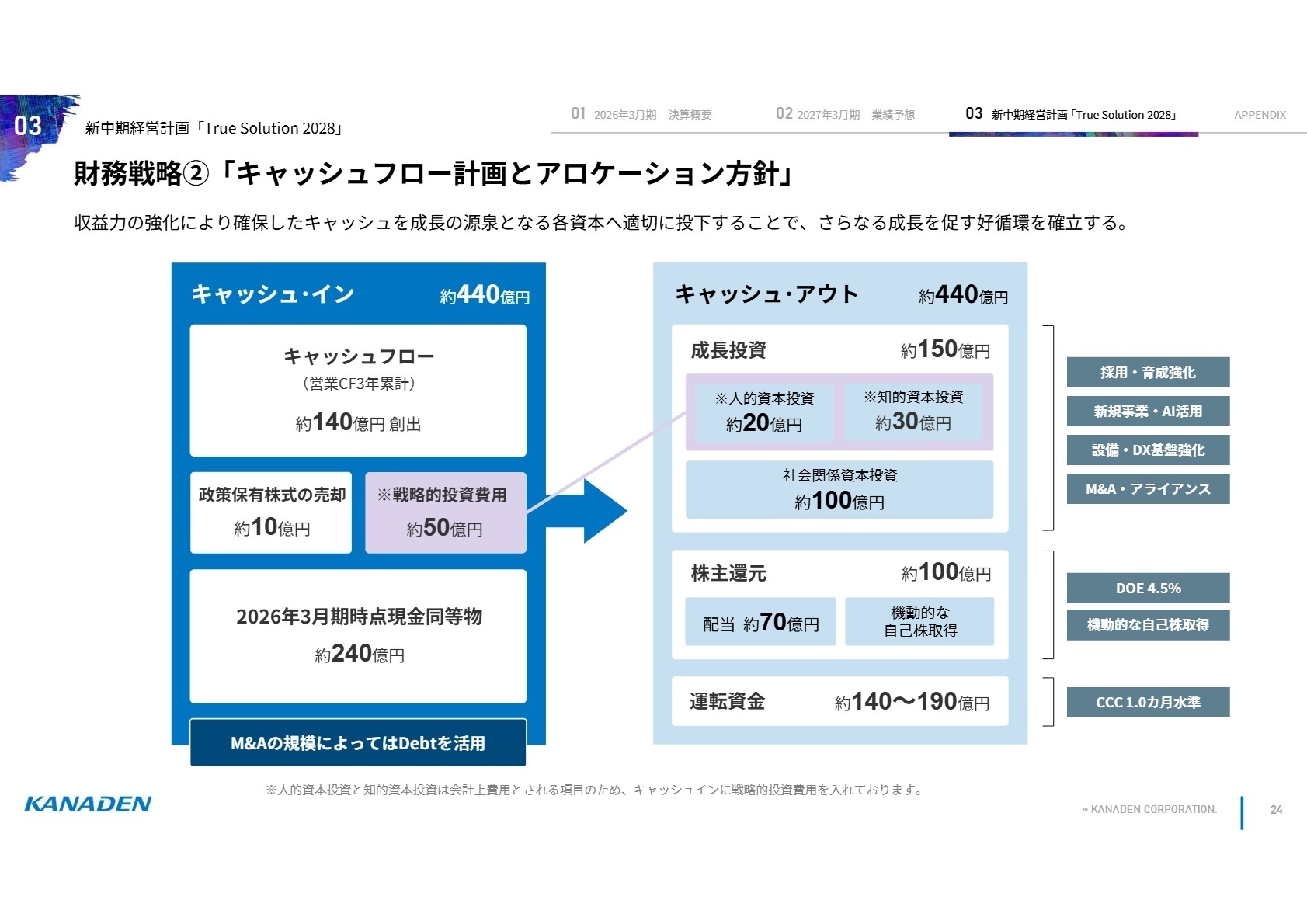The height and width of the screenshot is (924, 1307).
Task: Click the subtitle sentence starting 収益力の強化
Action: pos(601,223)
